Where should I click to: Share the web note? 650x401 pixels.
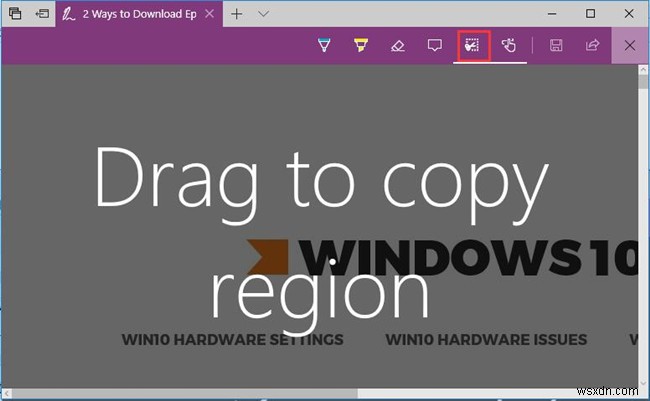(x=593, y=45)
